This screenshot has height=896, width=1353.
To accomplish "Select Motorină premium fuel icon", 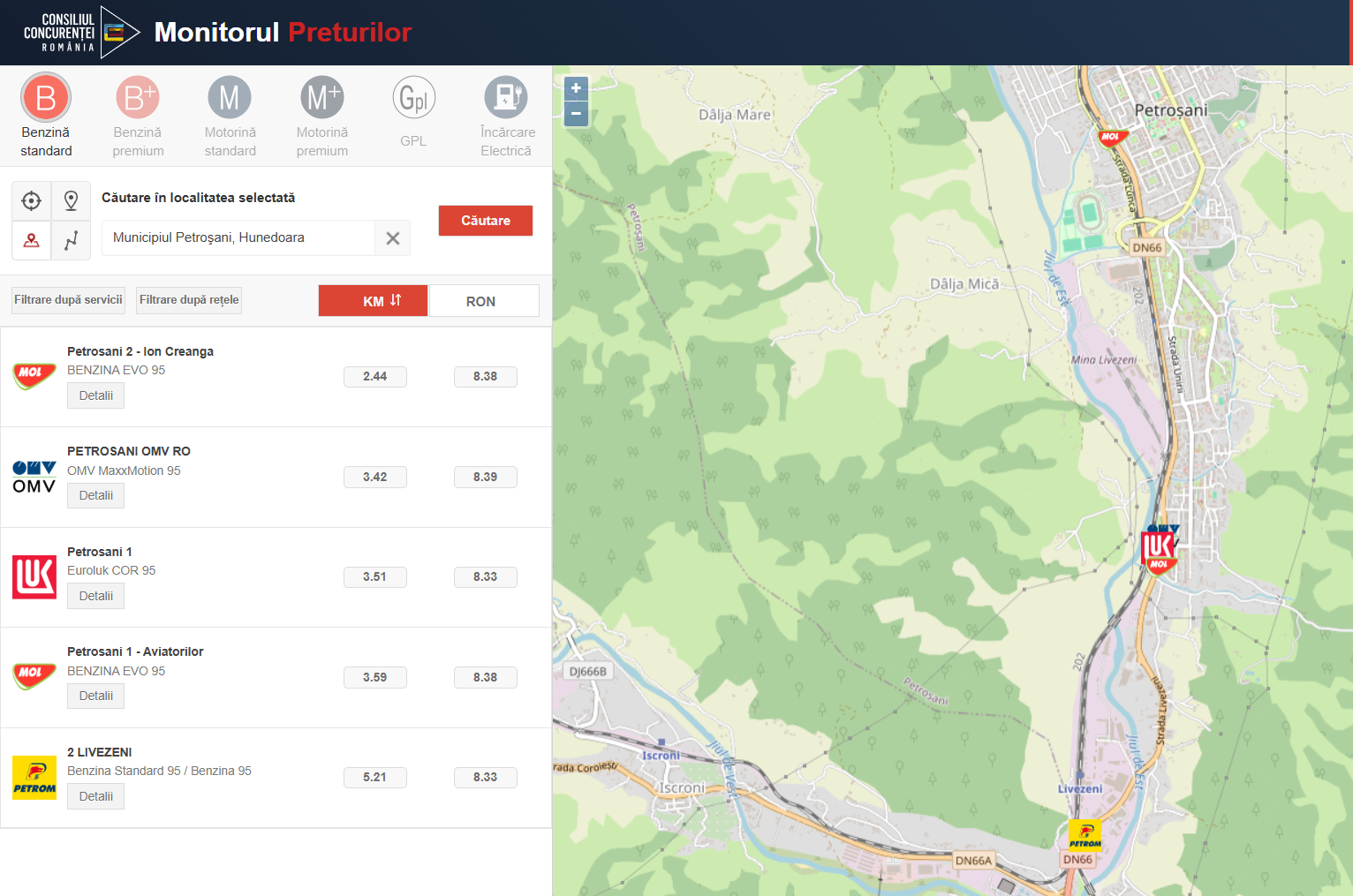I will 321,98.
